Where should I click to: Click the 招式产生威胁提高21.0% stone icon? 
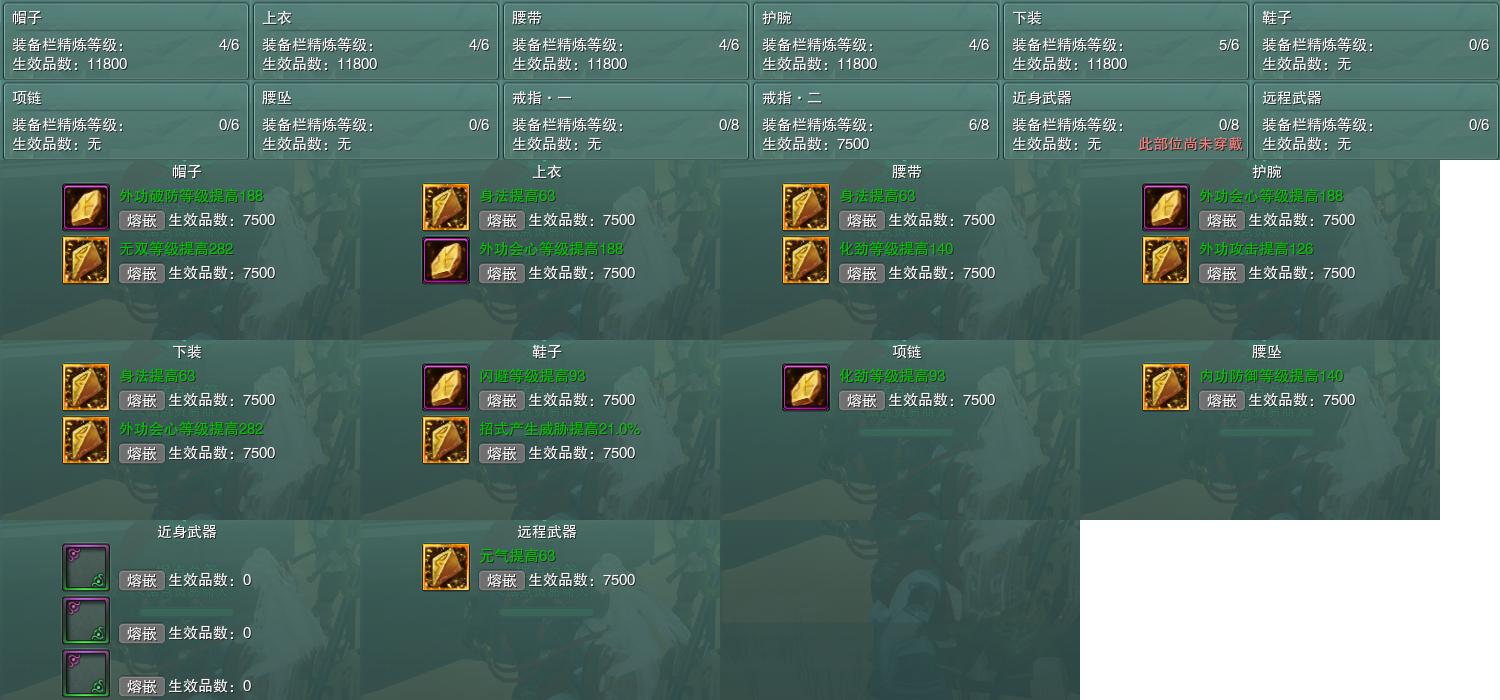coord(446,441)
